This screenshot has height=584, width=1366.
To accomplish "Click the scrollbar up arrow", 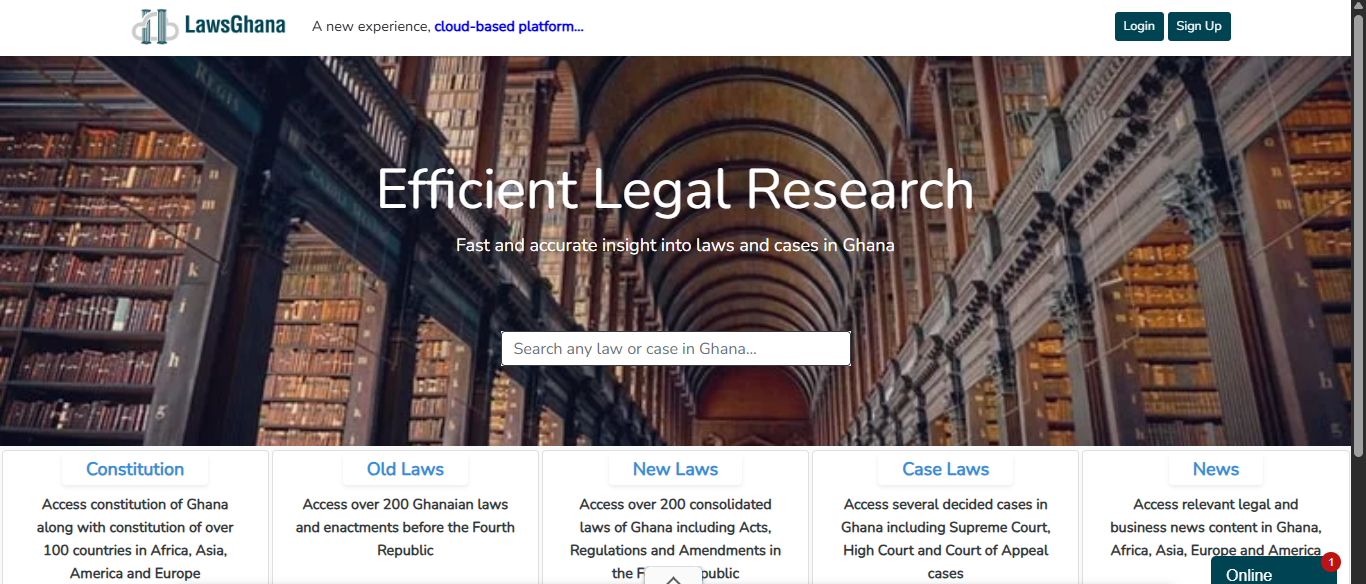I will pos(1358,7).
